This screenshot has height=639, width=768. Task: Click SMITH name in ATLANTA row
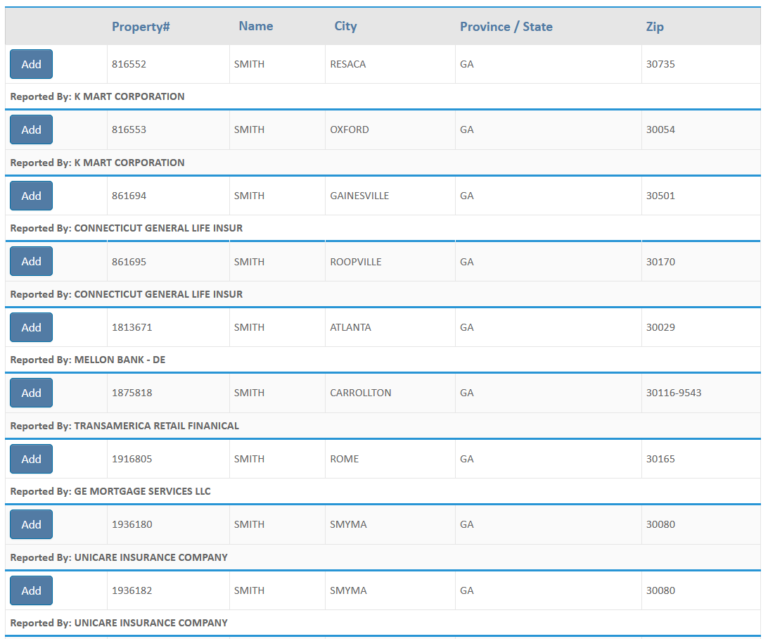(249, 328)
